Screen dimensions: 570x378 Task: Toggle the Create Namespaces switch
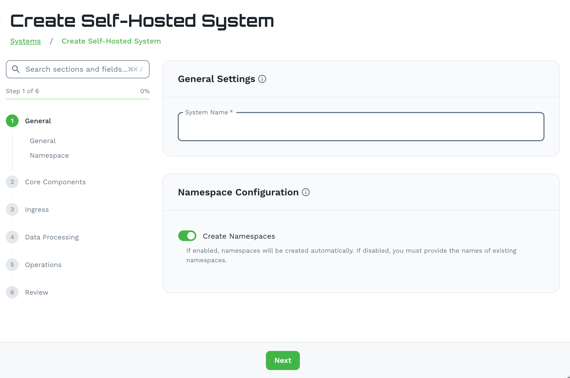point(187,236)
